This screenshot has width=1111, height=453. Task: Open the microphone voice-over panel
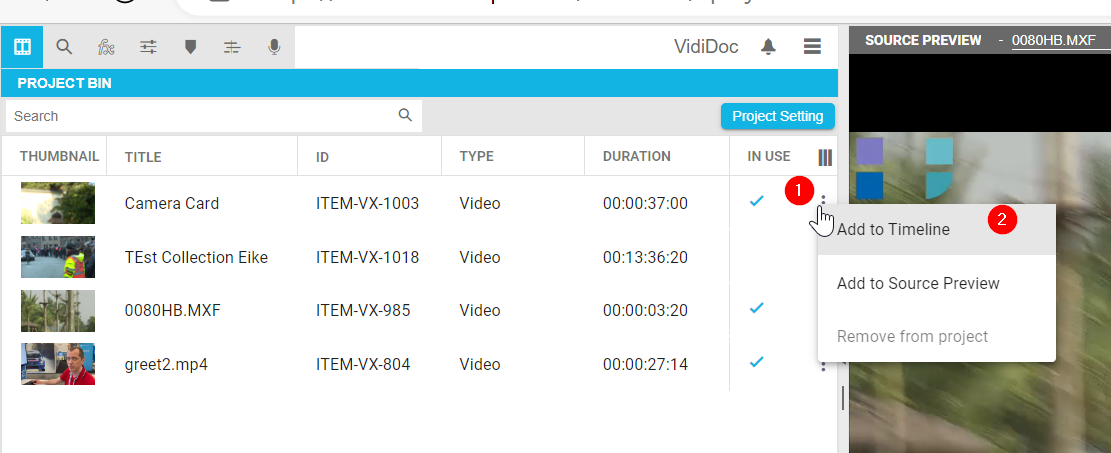[274, 47]
